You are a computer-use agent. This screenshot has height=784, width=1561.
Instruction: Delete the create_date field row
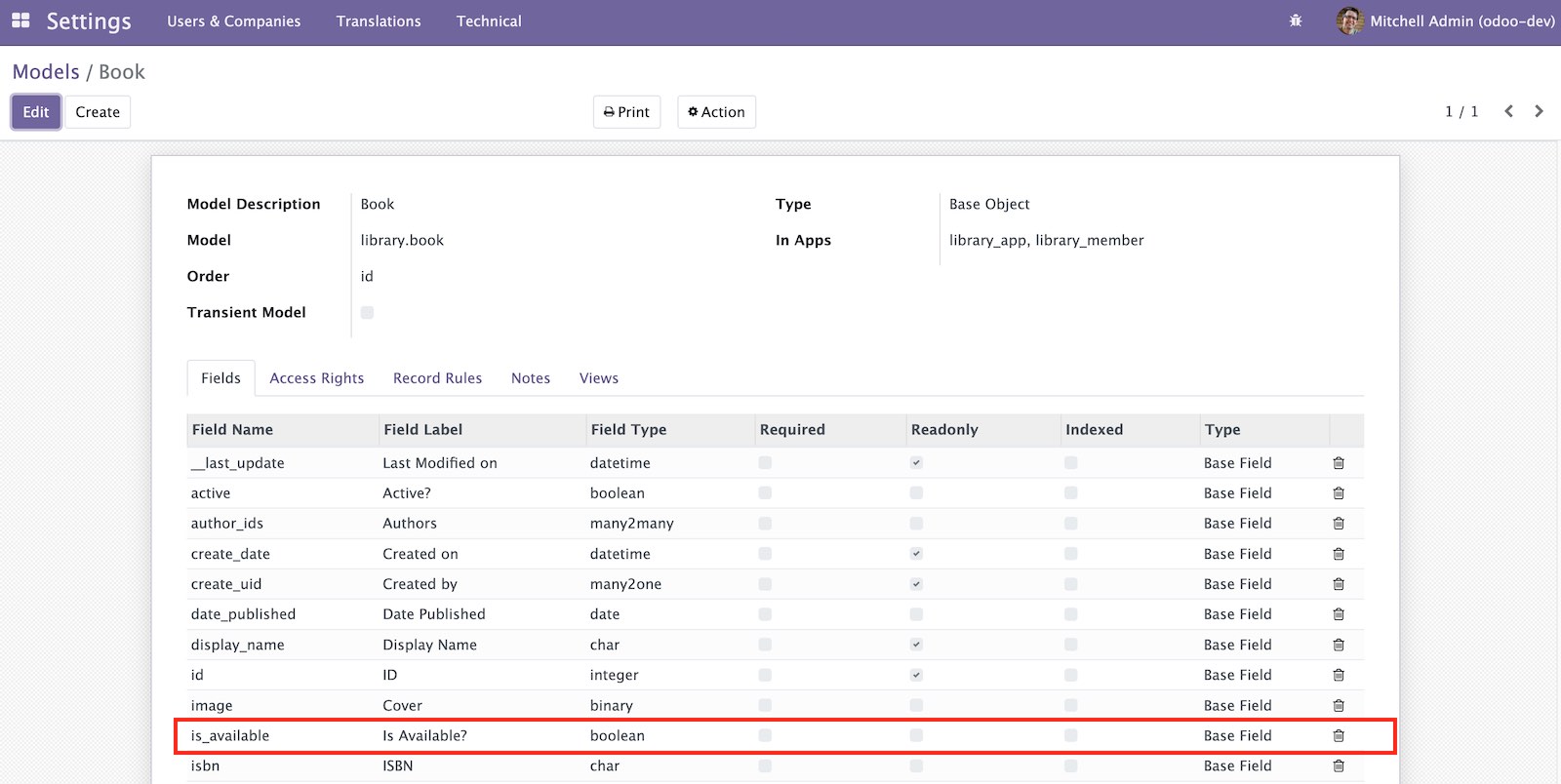(1339, 554)
